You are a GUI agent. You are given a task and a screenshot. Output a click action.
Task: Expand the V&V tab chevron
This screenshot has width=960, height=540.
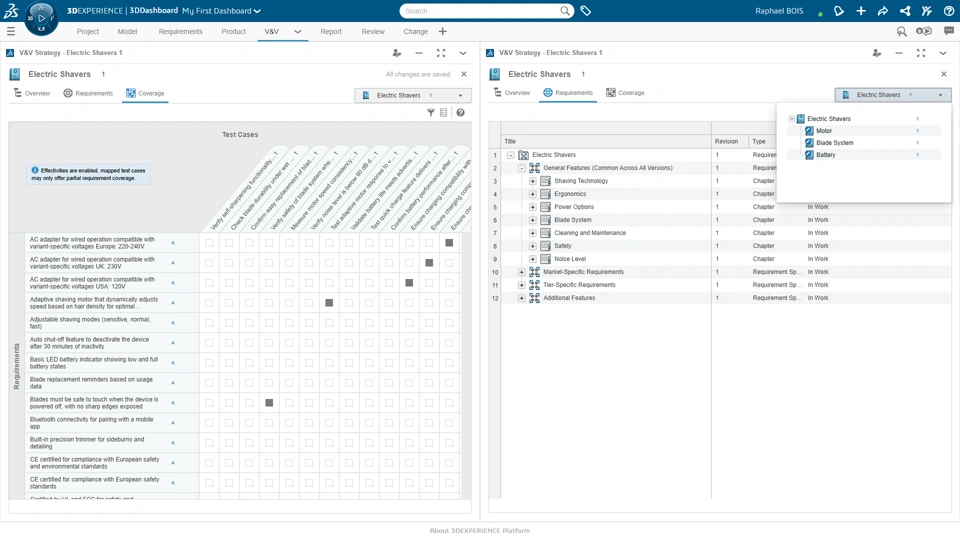pyautogui.click(x=298, y=32)
